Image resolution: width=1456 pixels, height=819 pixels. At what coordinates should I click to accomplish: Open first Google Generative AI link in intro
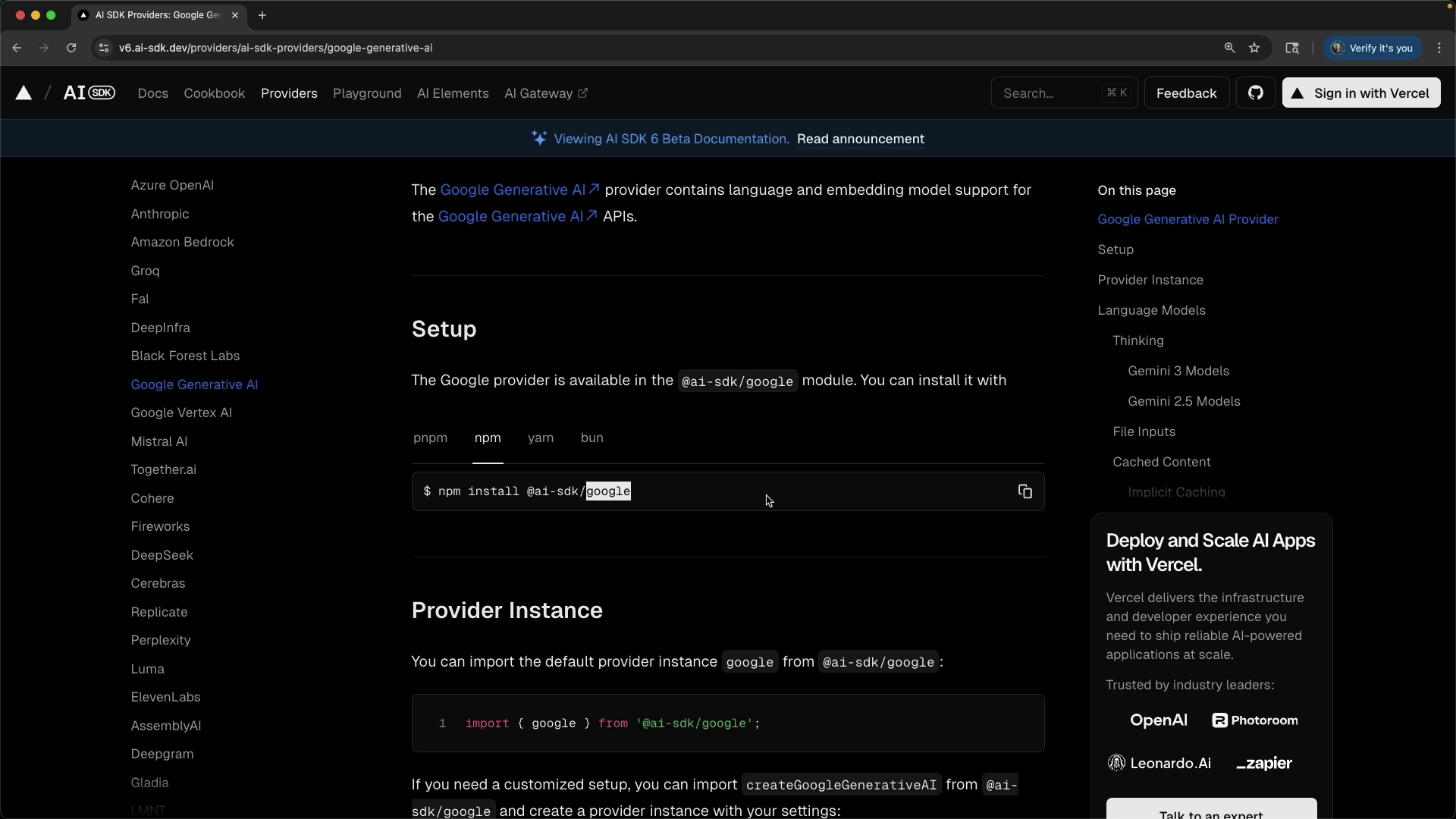tap(519, 190)
